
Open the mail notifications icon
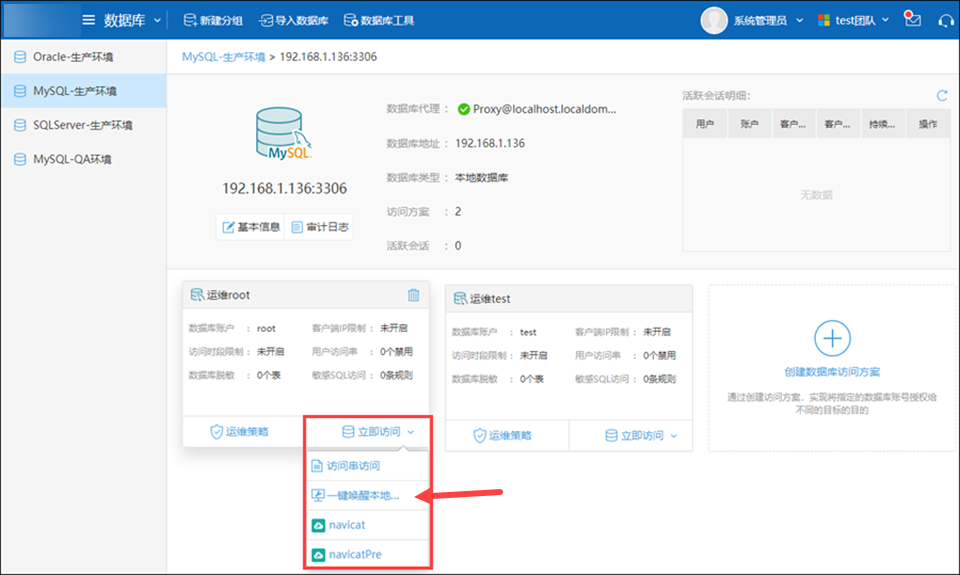913,19
